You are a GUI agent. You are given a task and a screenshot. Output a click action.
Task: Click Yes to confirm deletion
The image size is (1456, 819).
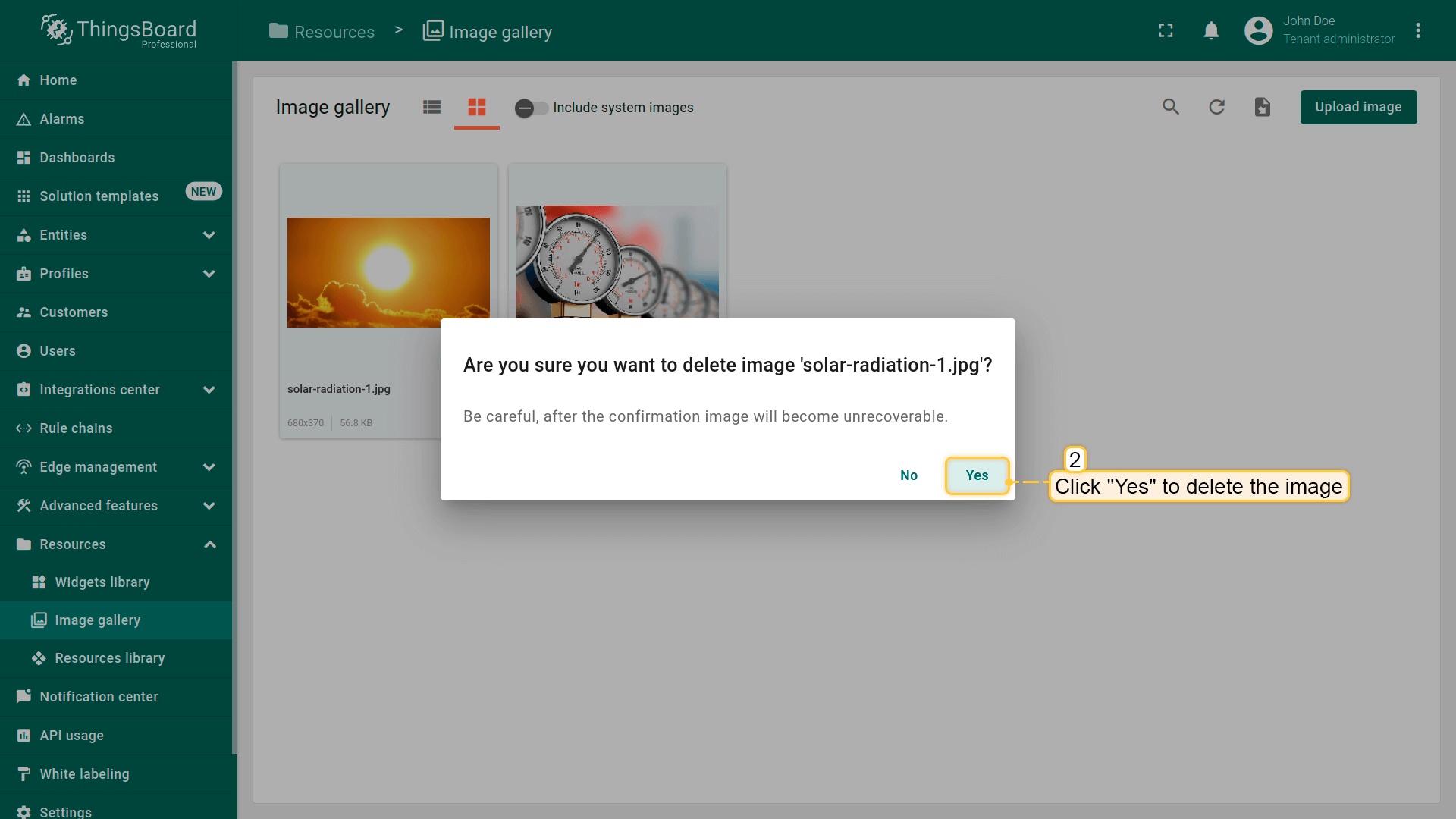pos(977,475)
